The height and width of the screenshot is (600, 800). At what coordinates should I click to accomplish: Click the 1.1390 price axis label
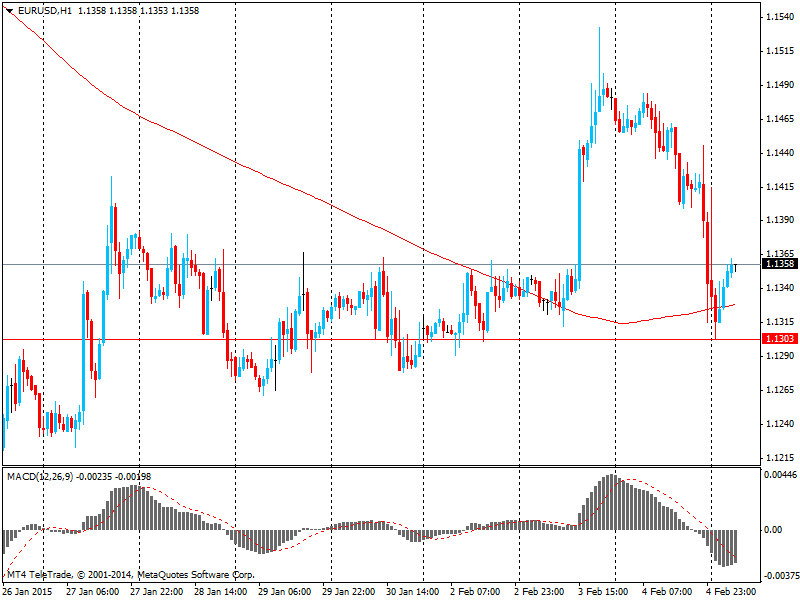coord(780,220)
